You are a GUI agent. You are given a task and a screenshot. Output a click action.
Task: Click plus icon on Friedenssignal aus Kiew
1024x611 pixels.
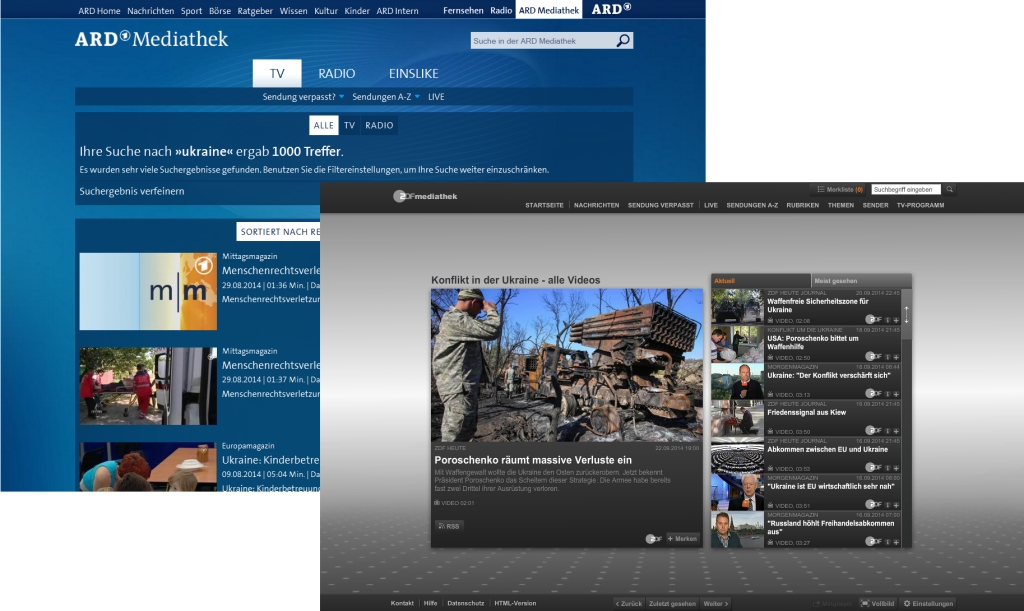pos(896,431)
